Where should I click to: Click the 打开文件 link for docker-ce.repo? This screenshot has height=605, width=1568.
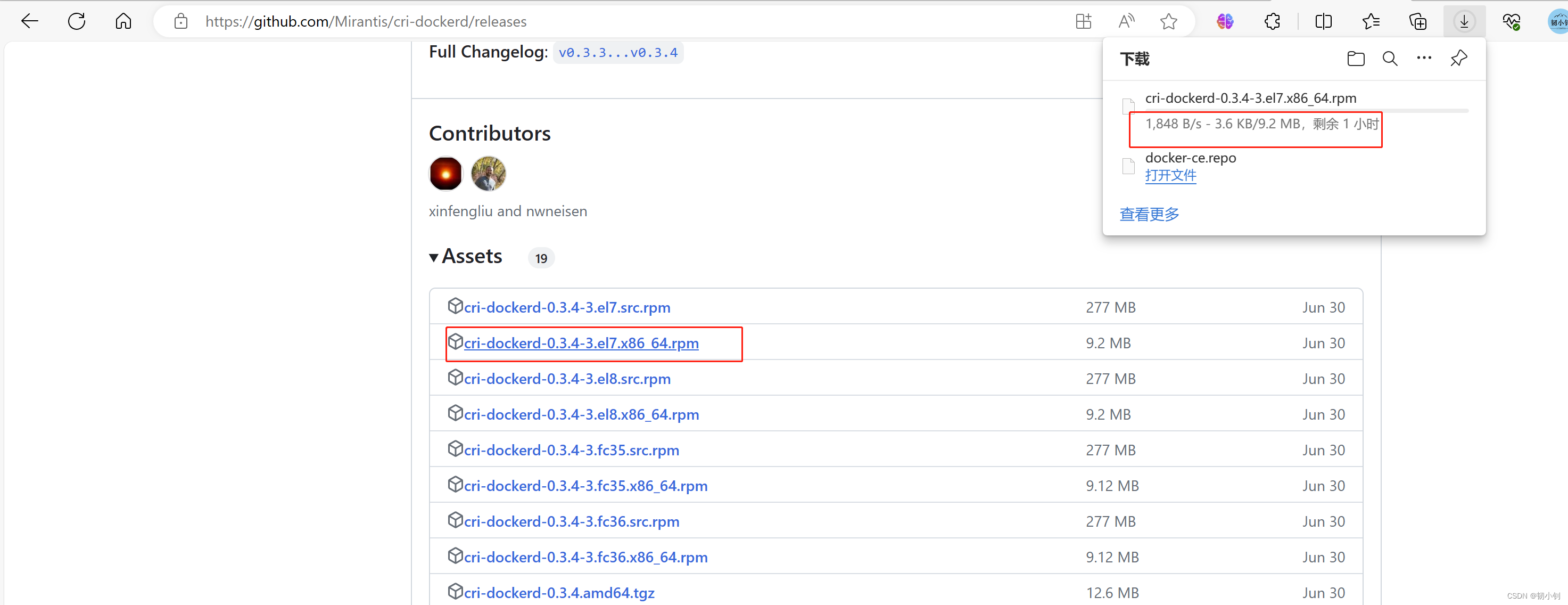(x=1170, y=175)
